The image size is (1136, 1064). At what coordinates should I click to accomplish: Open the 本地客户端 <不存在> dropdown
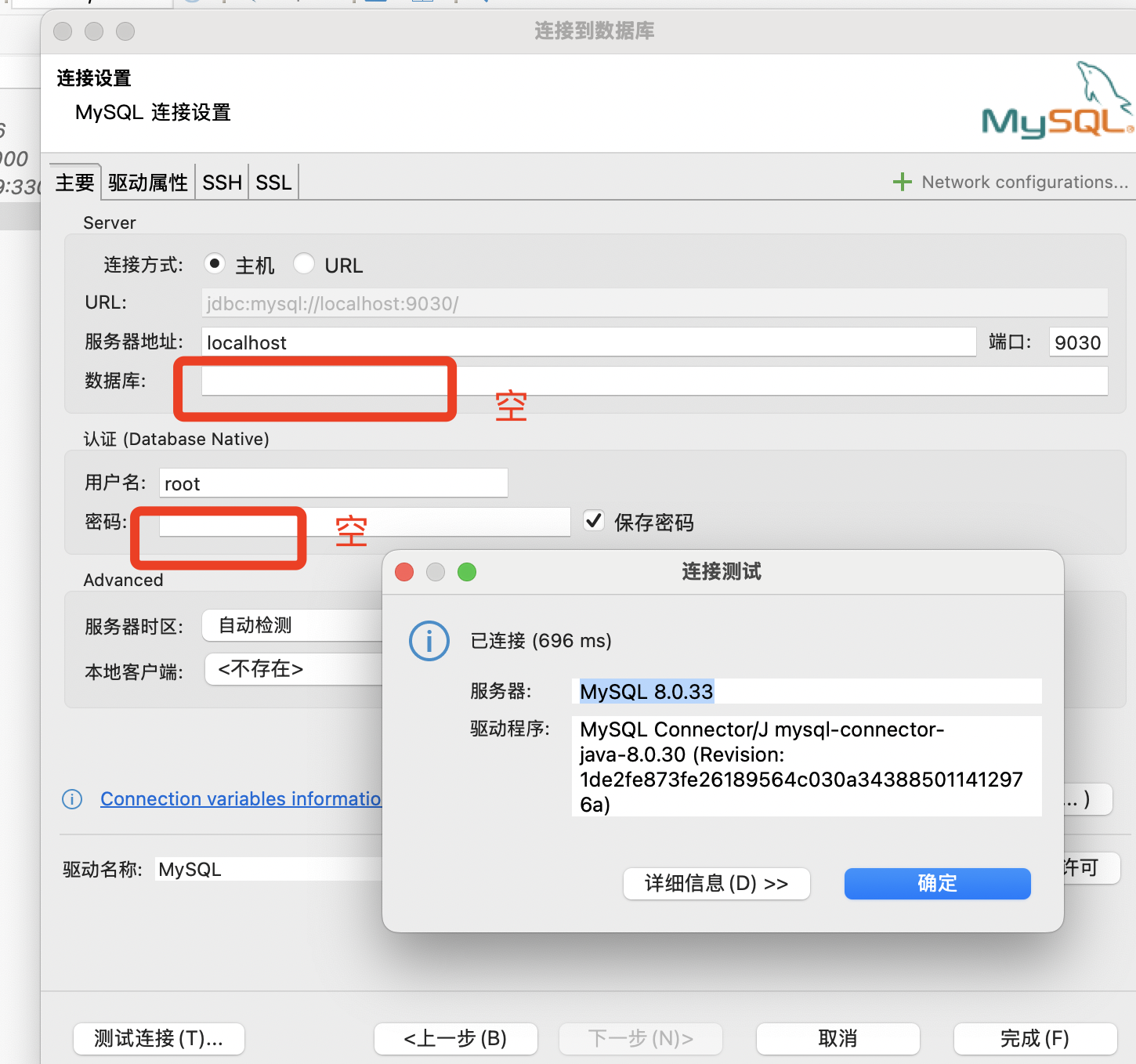[295, 669]
